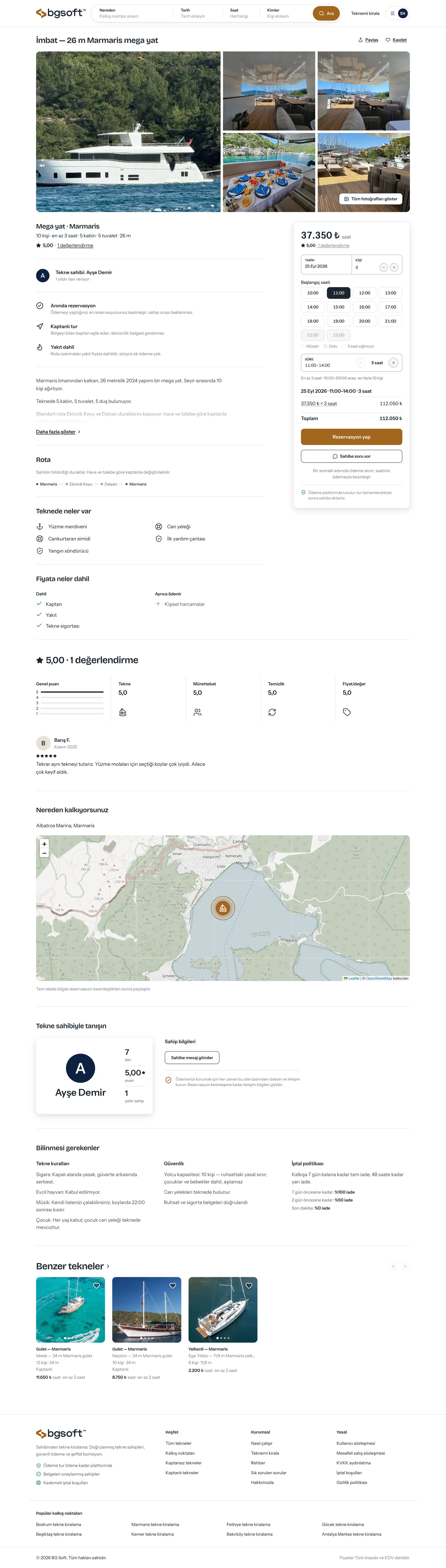The image size is (446, 1568).
Task: Open the Kimler guests selector
Action: (286, 13)
